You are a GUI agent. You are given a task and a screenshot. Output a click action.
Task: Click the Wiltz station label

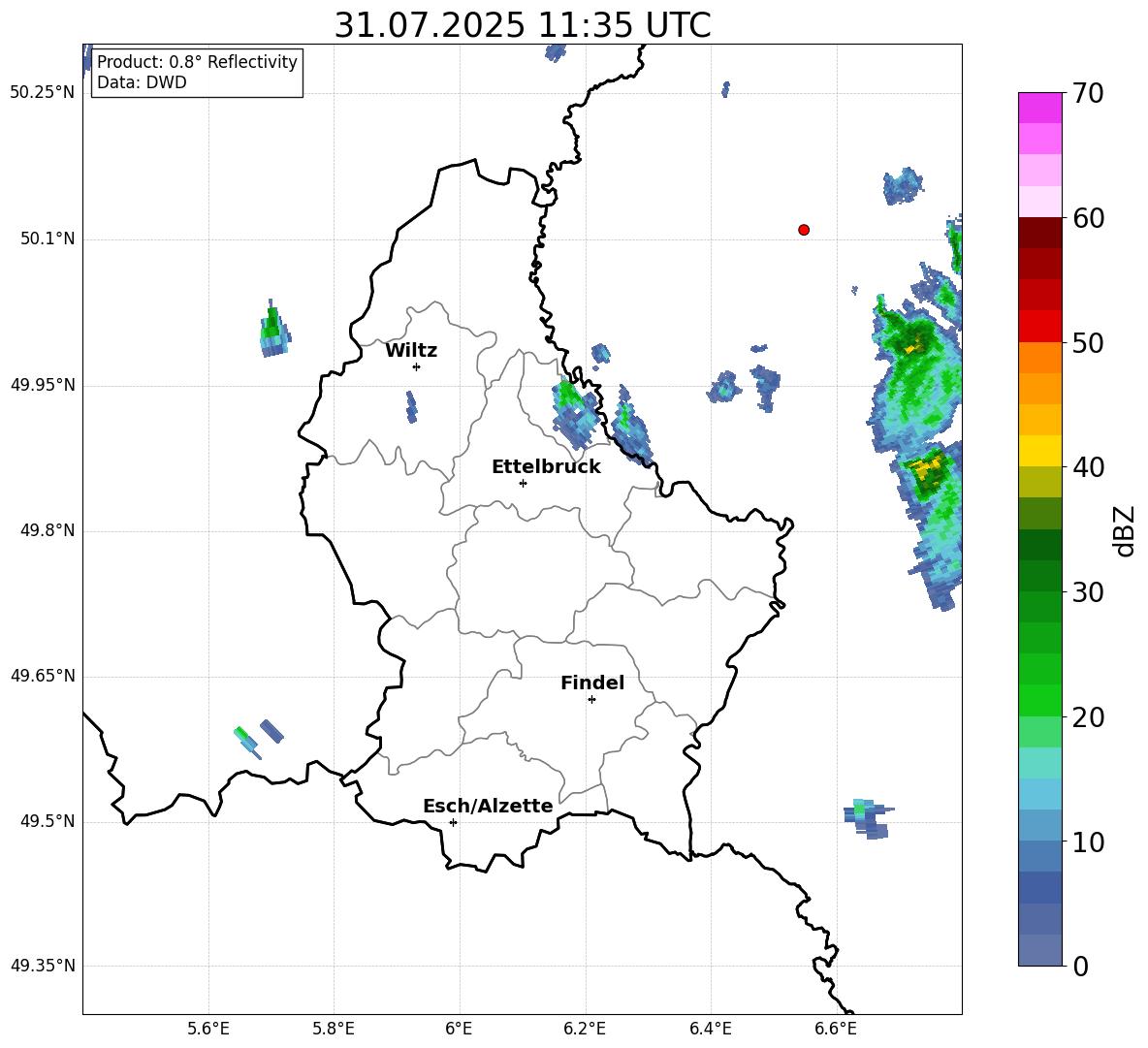click(411, 351)
